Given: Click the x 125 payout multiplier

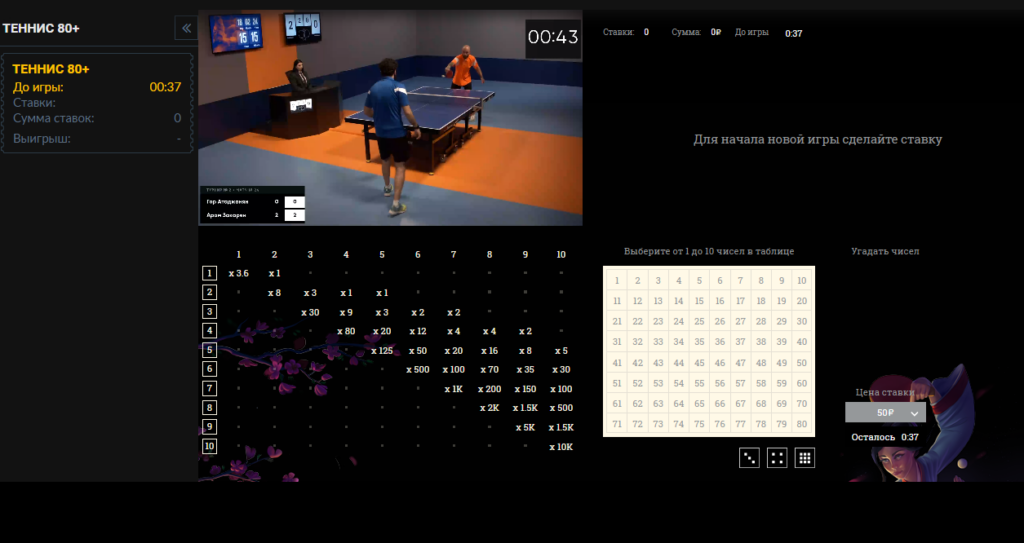Looking at the screenshot, I should (x=382, y=350).
